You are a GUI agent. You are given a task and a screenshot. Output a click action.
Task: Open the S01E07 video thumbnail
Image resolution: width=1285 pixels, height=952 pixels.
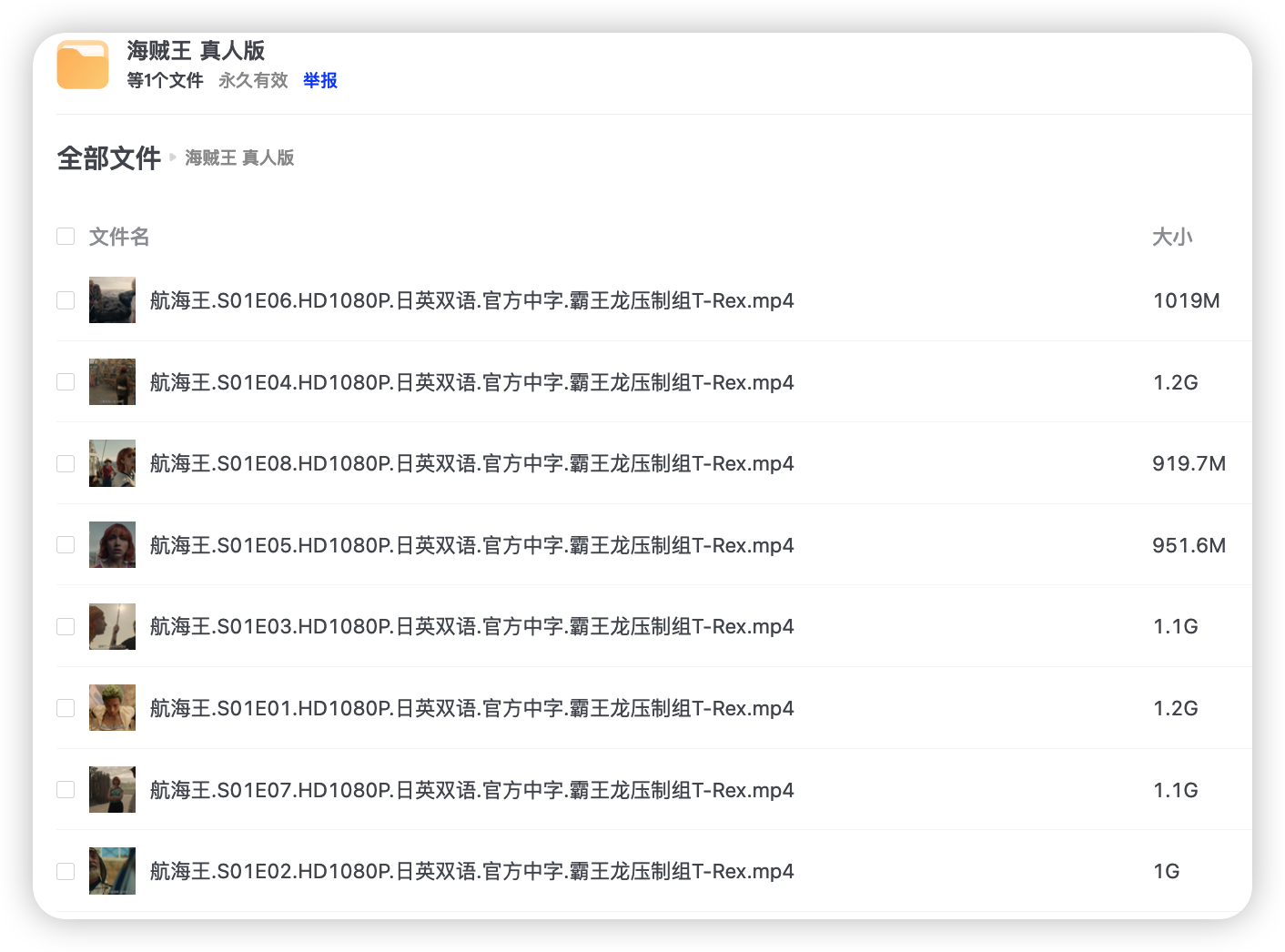point(112,789)
